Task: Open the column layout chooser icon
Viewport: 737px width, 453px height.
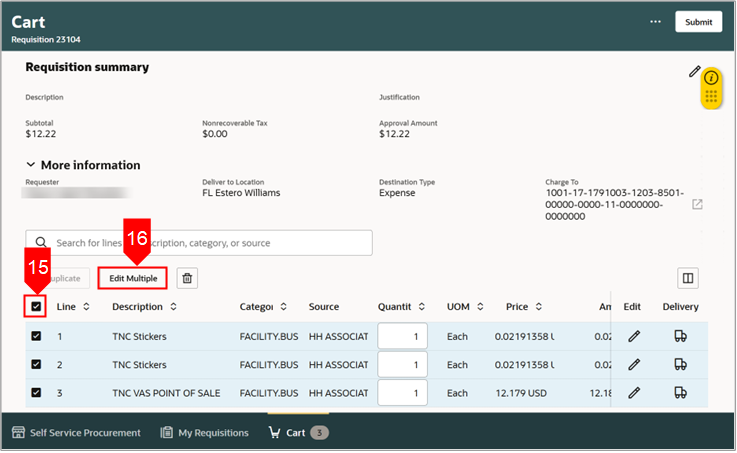Action: coord(688,278)
